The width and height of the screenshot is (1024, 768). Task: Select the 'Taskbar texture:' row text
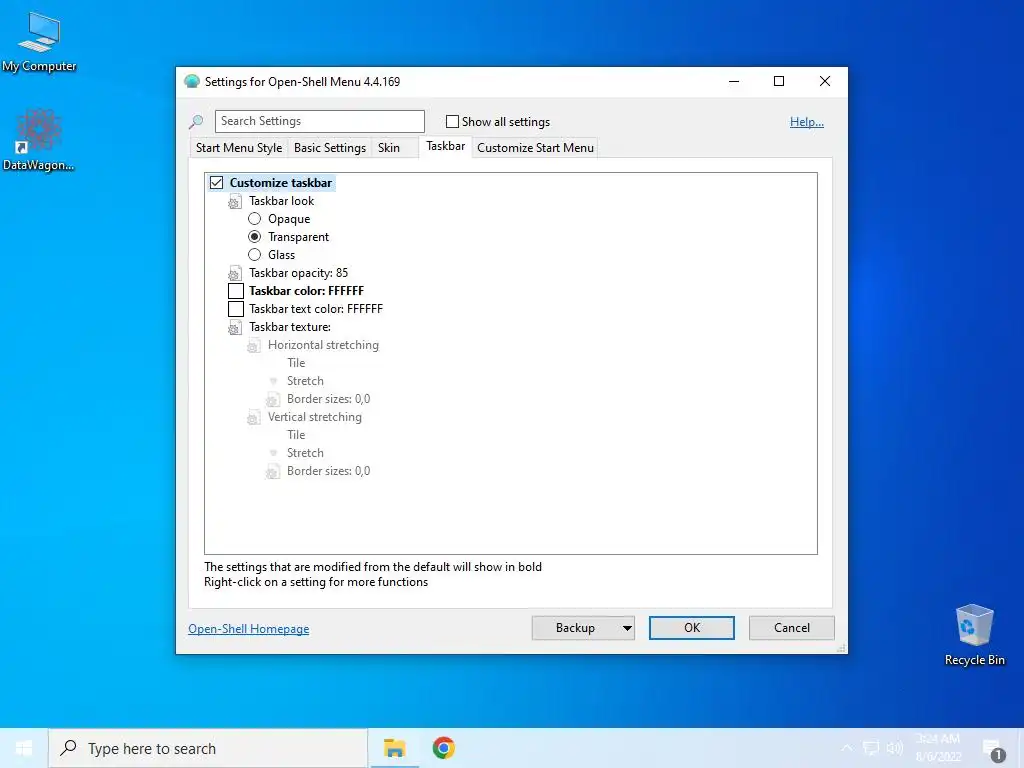pyautogui.click(x=290, y=327)
